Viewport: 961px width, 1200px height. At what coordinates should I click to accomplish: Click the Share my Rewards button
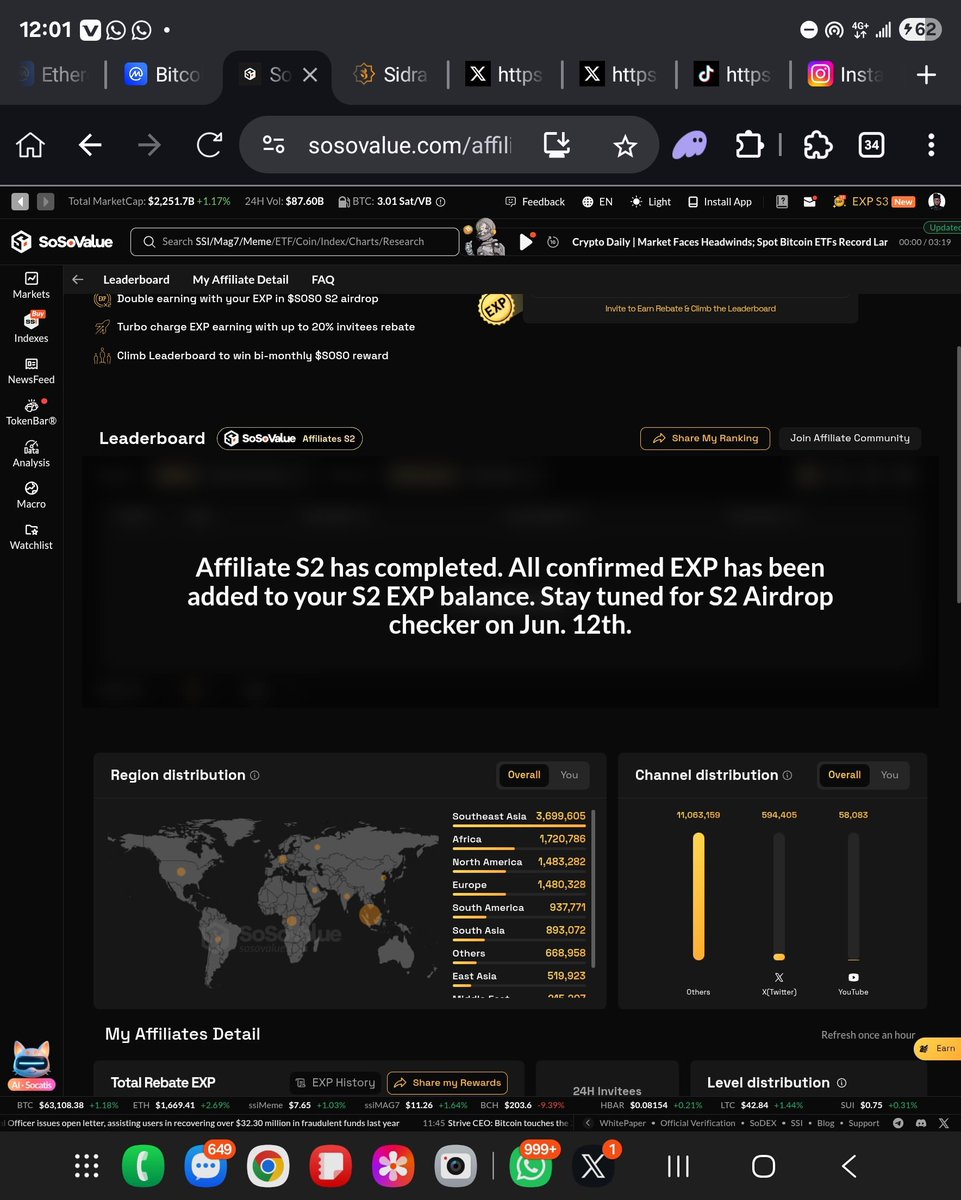coord(447,1082)
